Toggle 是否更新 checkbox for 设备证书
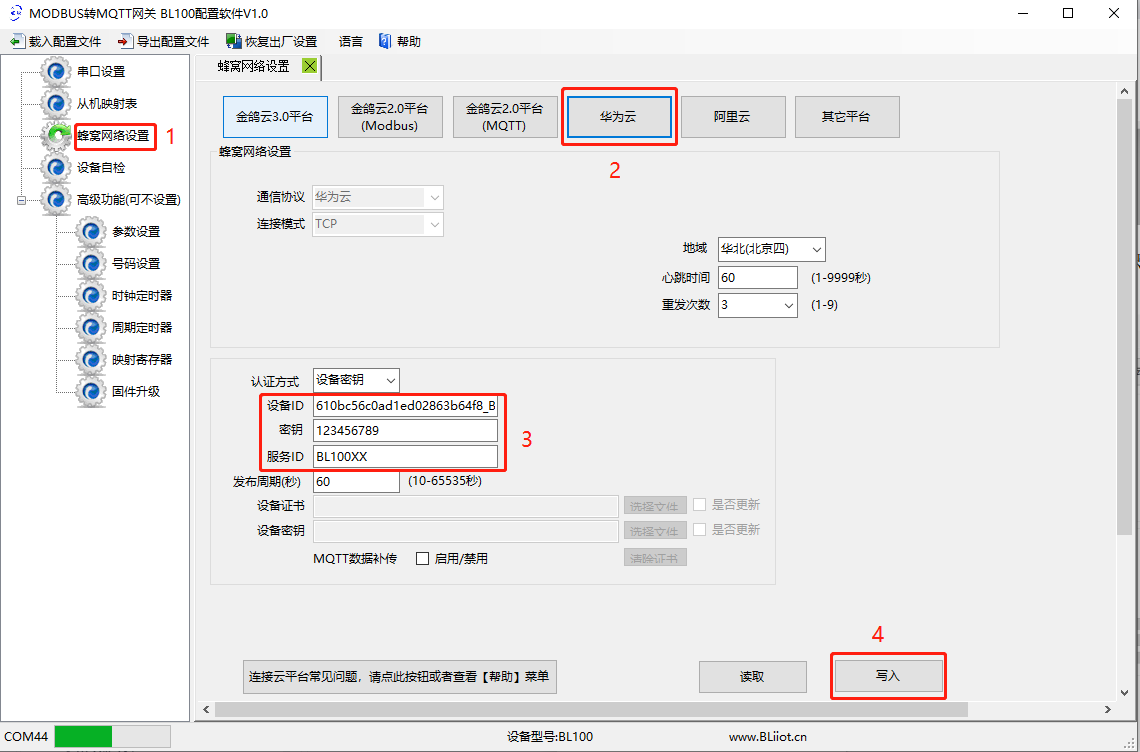The image size is (1140, 752). (699, 505)
